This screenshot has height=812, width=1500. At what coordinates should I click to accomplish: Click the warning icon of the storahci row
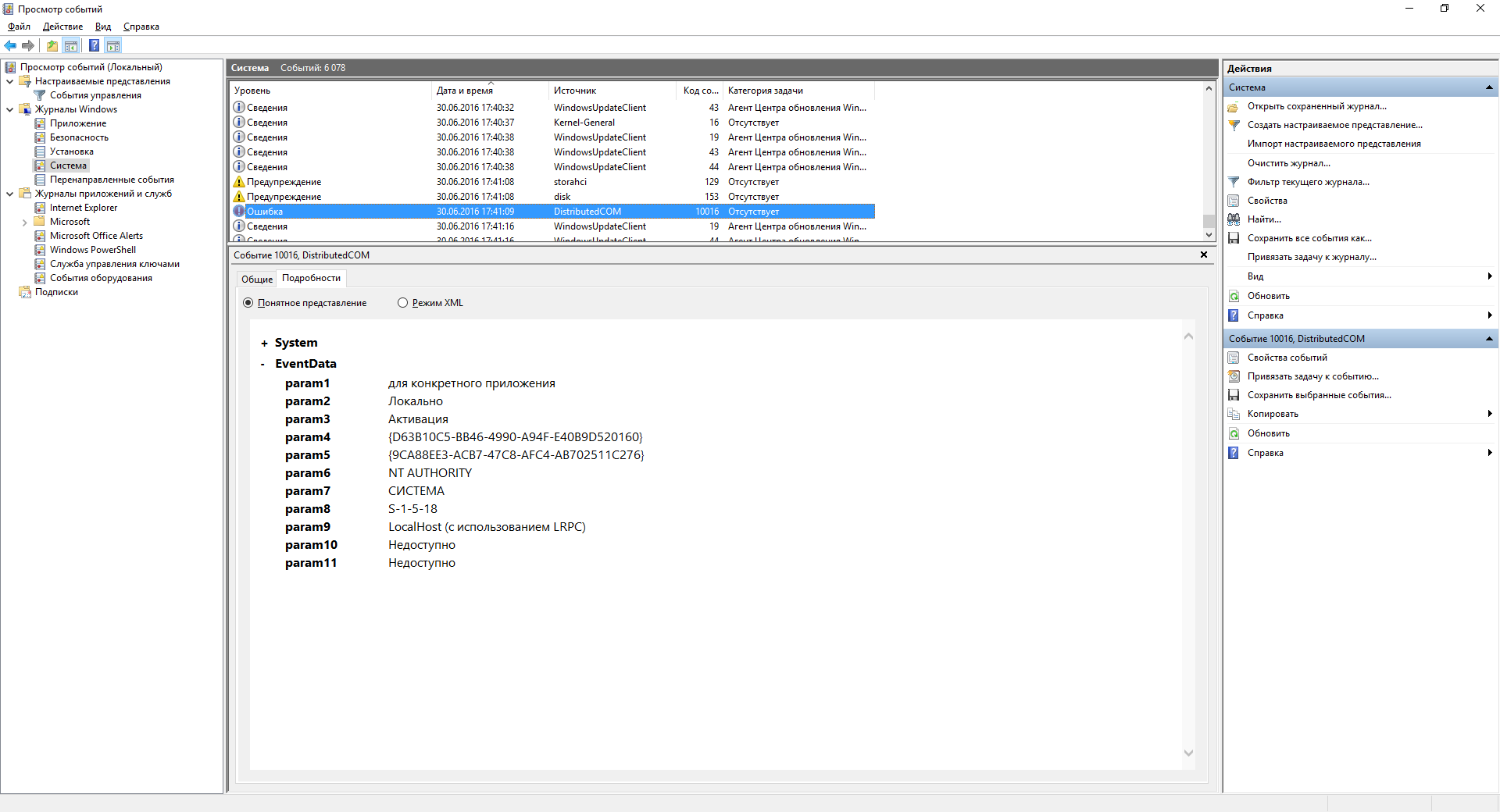239,182
